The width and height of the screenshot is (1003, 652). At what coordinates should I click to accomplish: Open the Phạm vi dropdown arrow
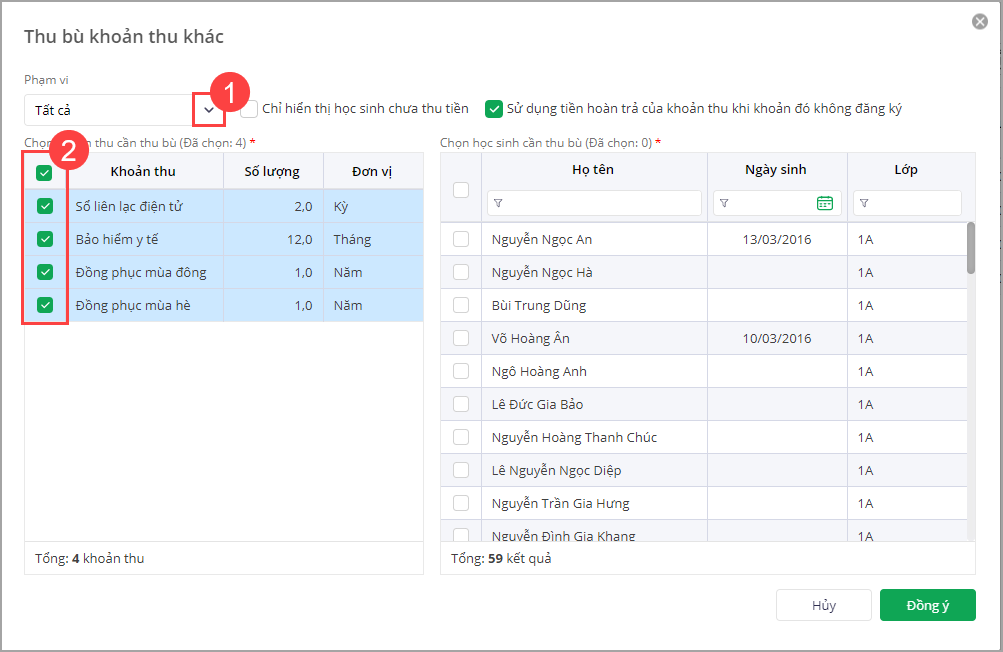click(x=209, y=110)
